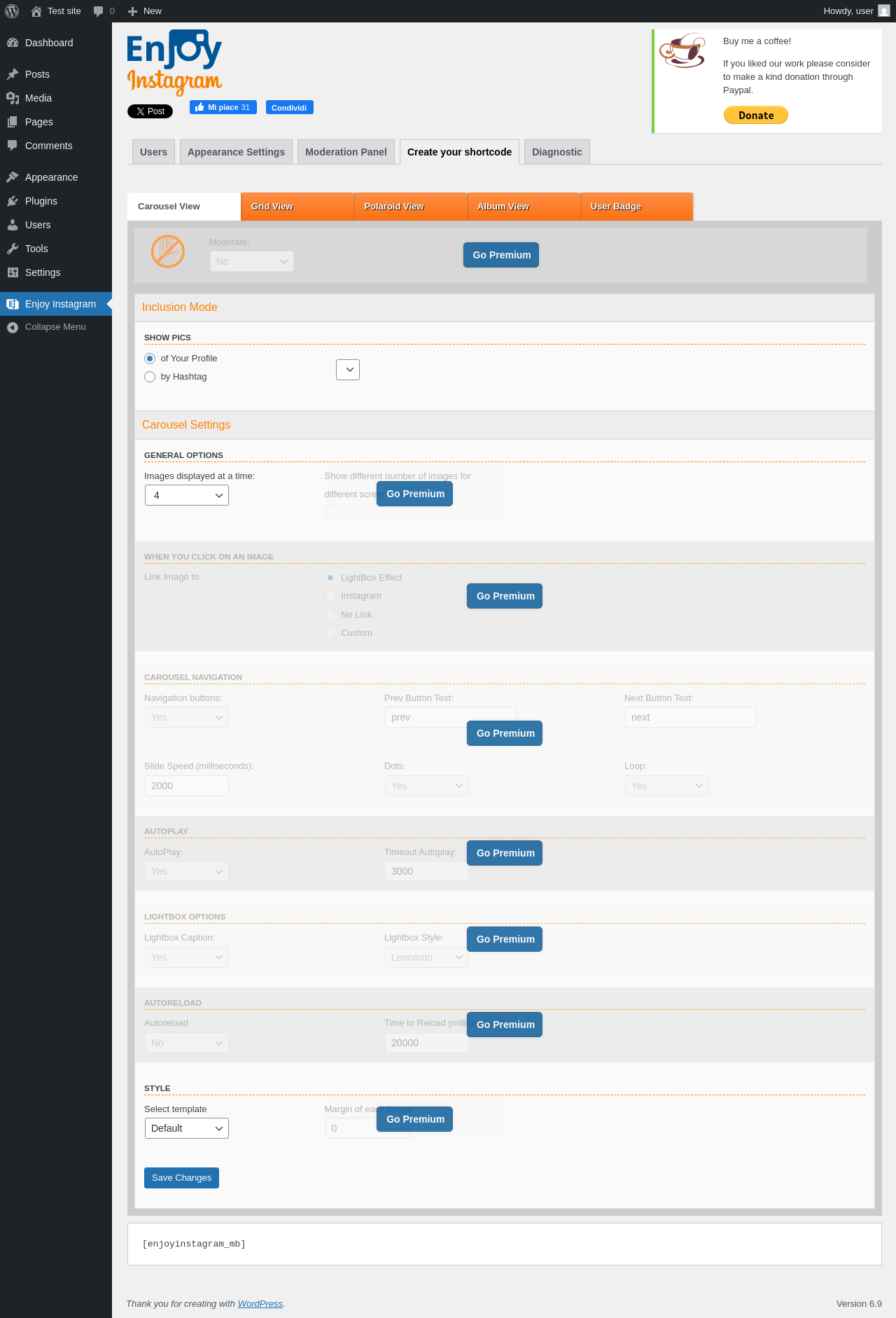896x1318 pixels.
Task: Open the Loop dropdown
Action: click(x=667, y=786)
